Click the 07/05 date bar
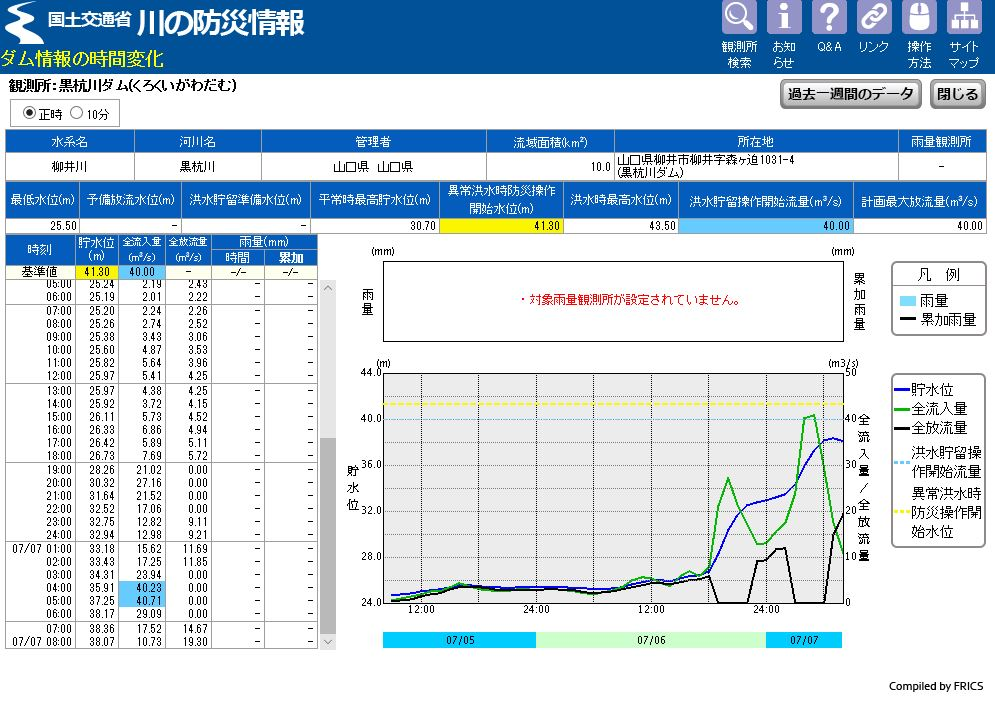 459,640
